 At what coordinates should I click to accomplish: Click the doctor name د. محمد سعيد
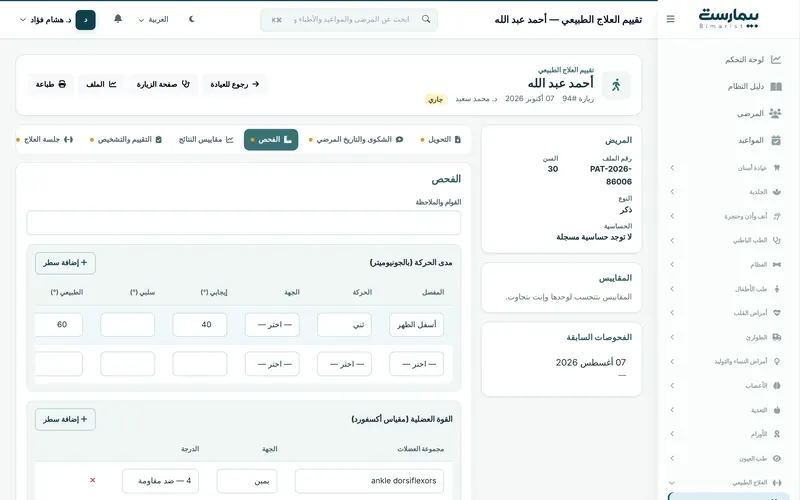[476, 98]
